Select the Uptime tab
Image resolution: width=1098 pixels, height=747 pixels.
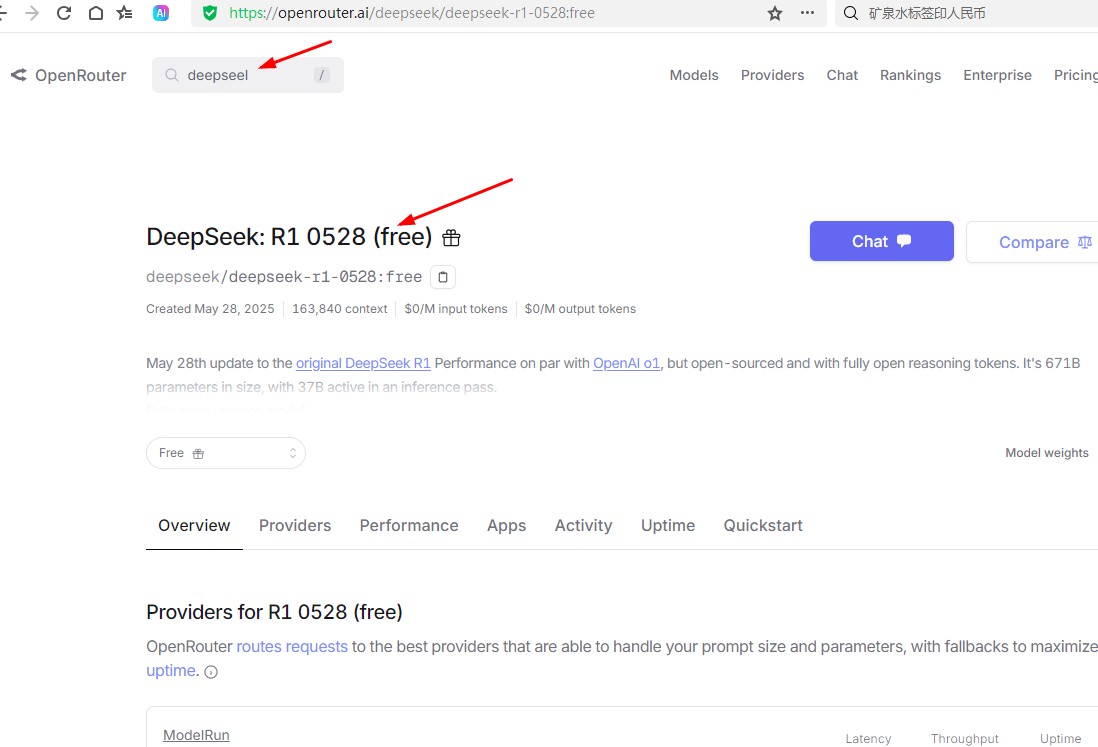pyautogui.click(x=667, y=525)
